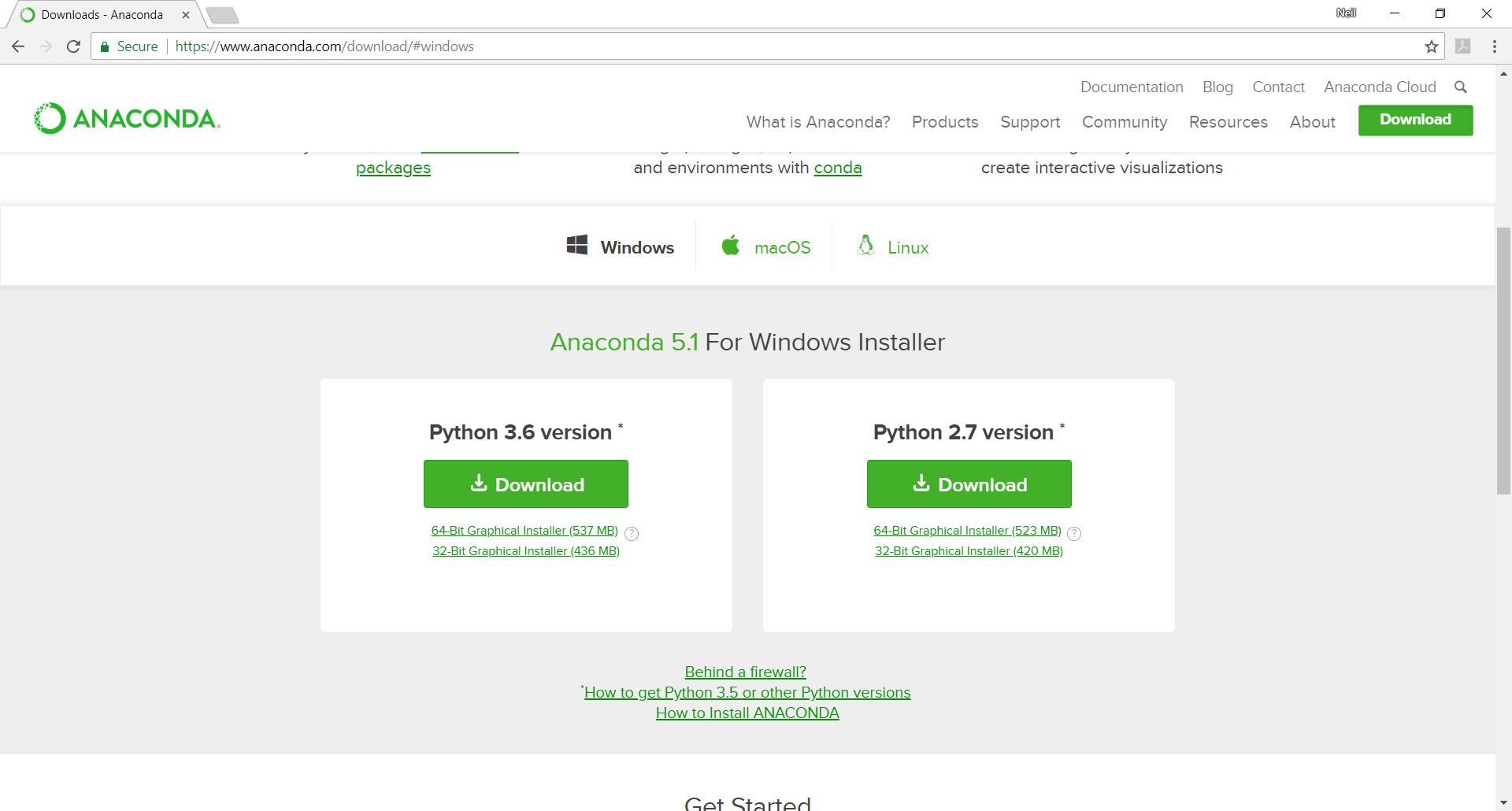Open the site search magnifier icon
Viewport: 1512px width, 811px height.
pyautogui.click(x=1460, y=87)
